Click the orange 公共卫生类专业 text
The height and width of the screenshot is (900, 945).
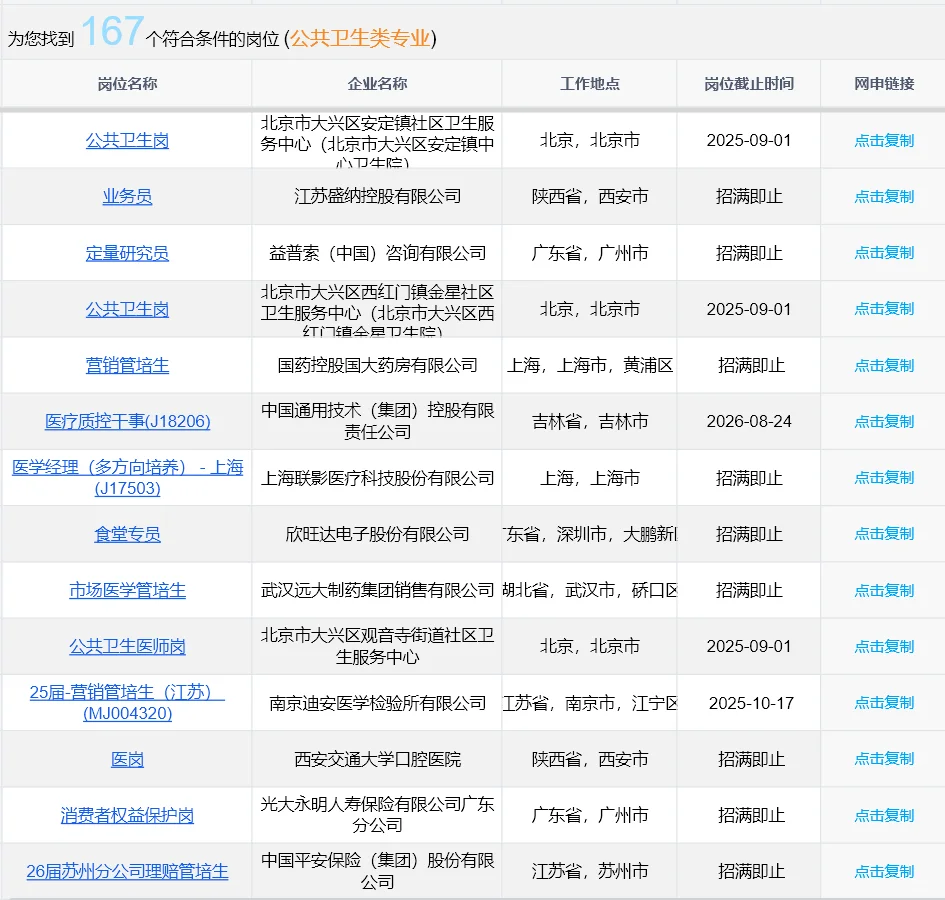tap(360, 39)
